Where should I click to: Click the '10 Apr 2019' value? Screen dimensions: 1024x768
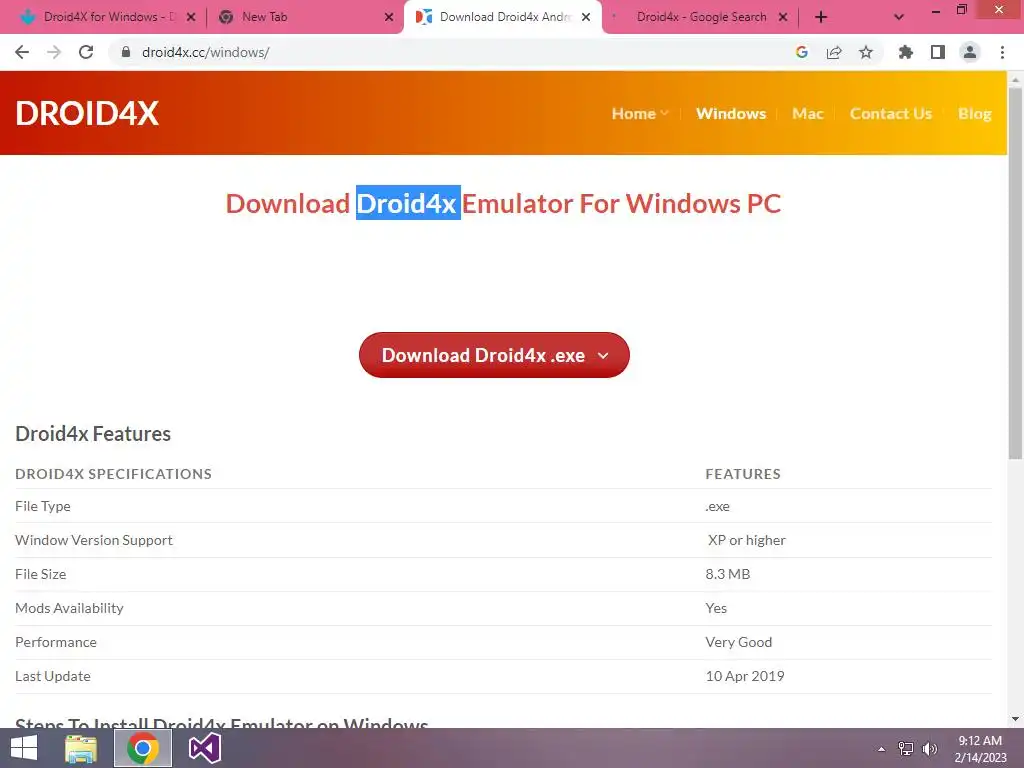(x=744, y=676)
